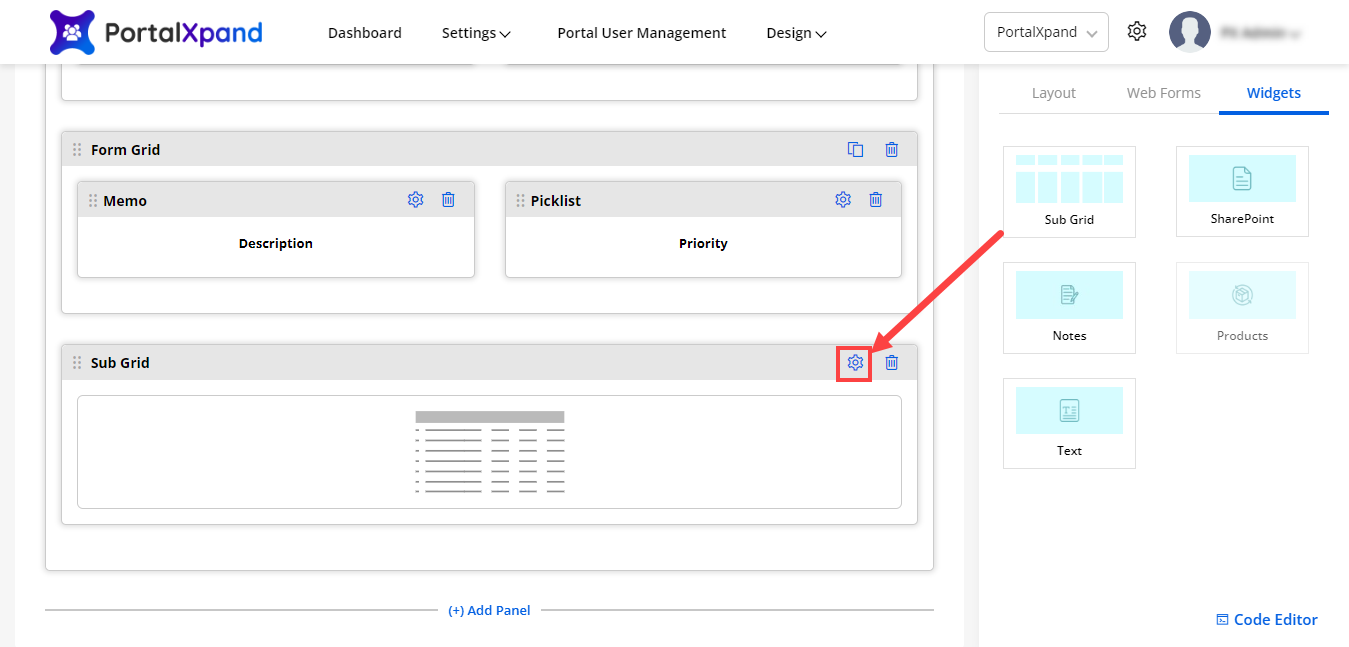Expand the Design menu

(796, 33)
